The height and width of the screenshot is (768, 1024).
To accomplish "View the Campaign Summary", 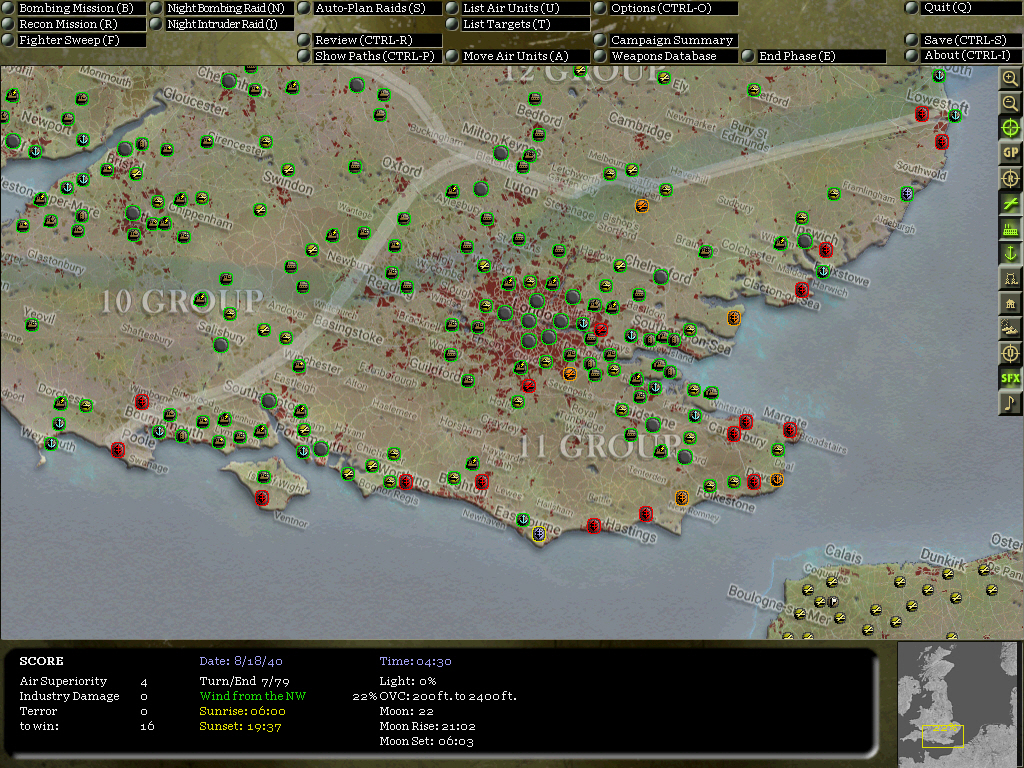I will pos(666,40).
